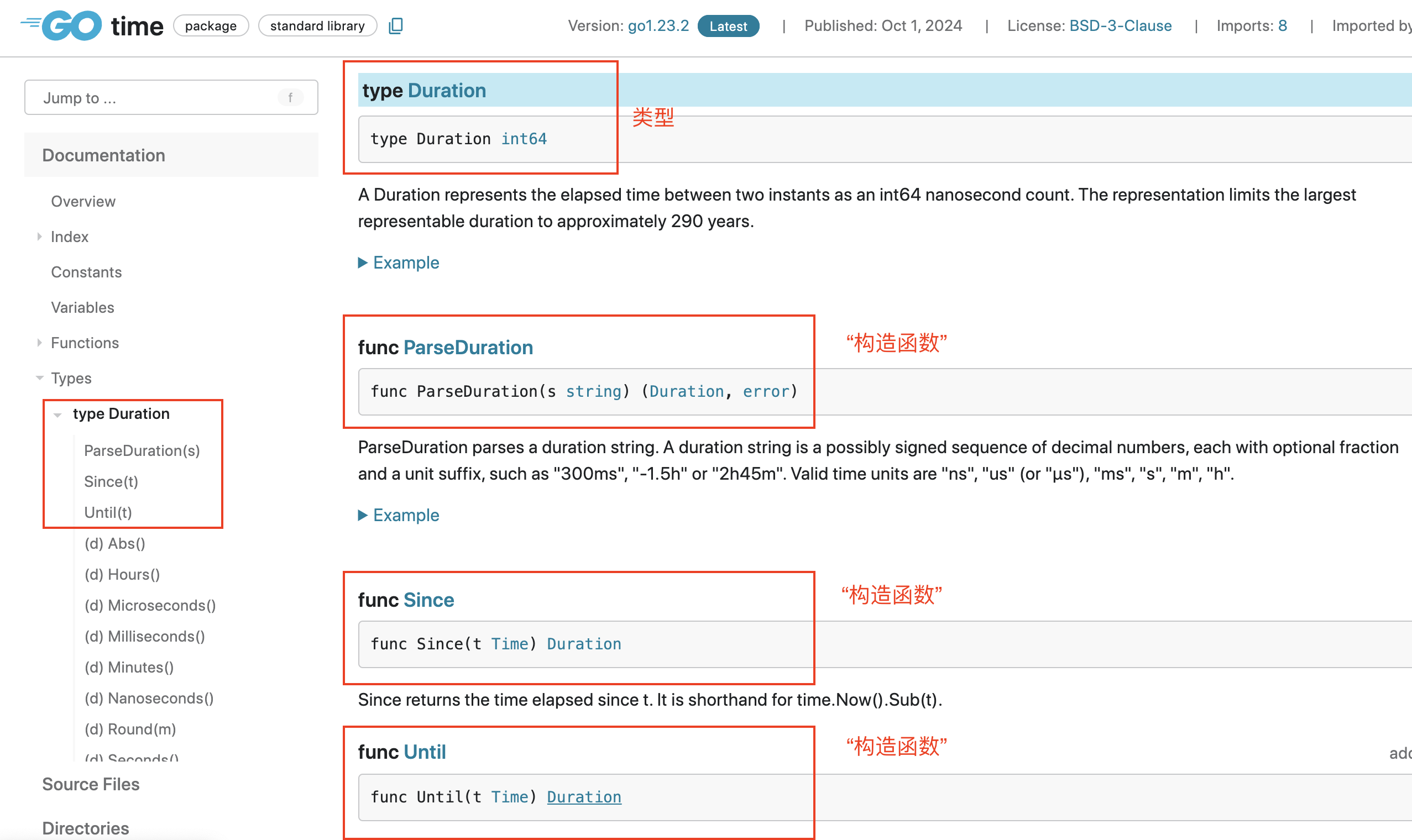Collapse the type Duration tree node

57,414
